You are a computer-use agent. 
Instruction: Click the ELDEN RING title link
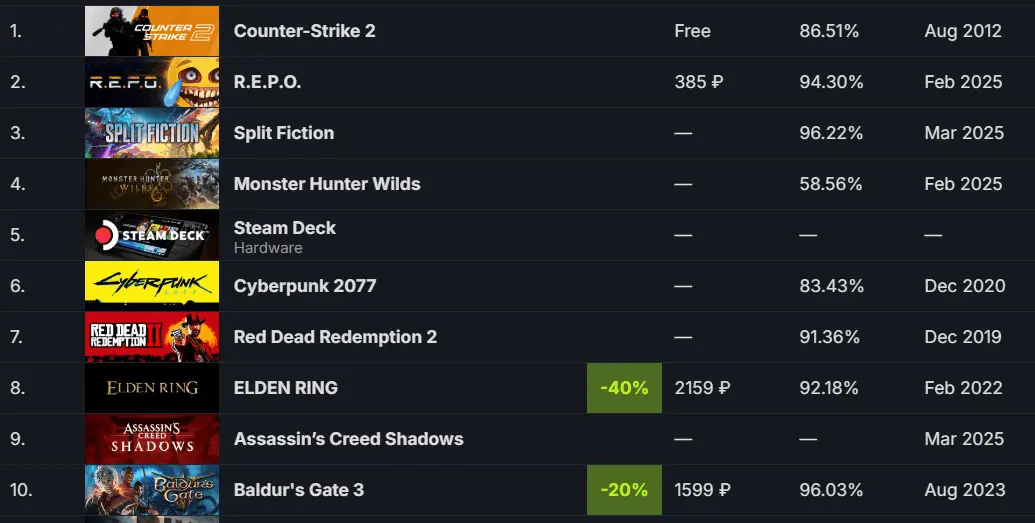[286, 388]
